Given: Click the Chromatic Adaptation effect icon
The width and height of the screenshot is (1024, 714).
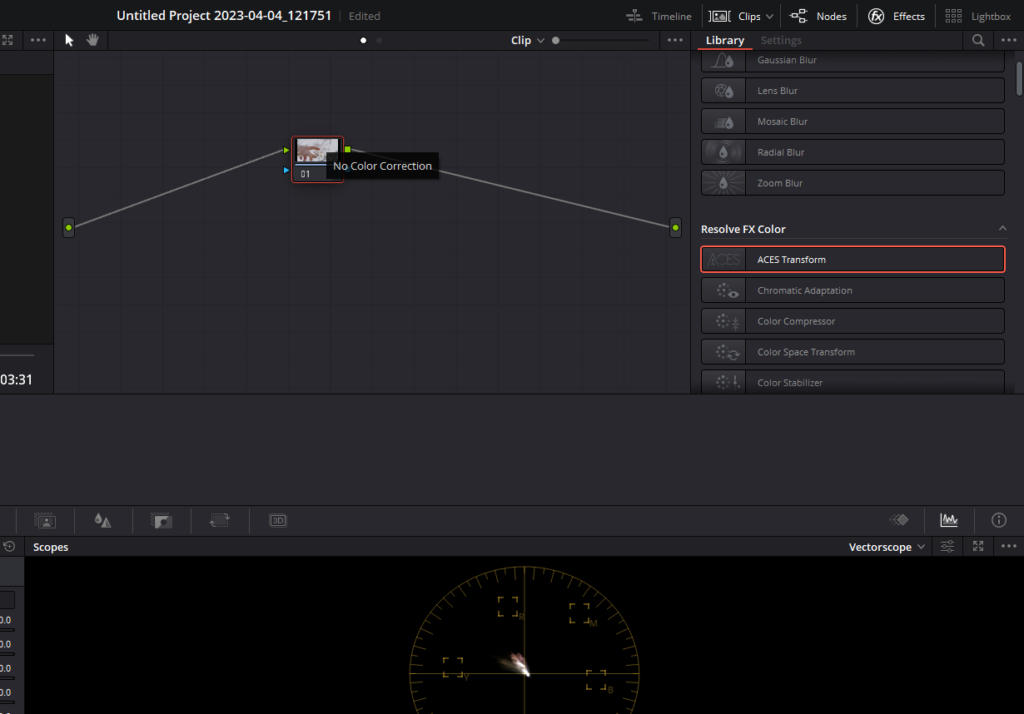Looking at the screenshot, I should (x=725, y=291).
